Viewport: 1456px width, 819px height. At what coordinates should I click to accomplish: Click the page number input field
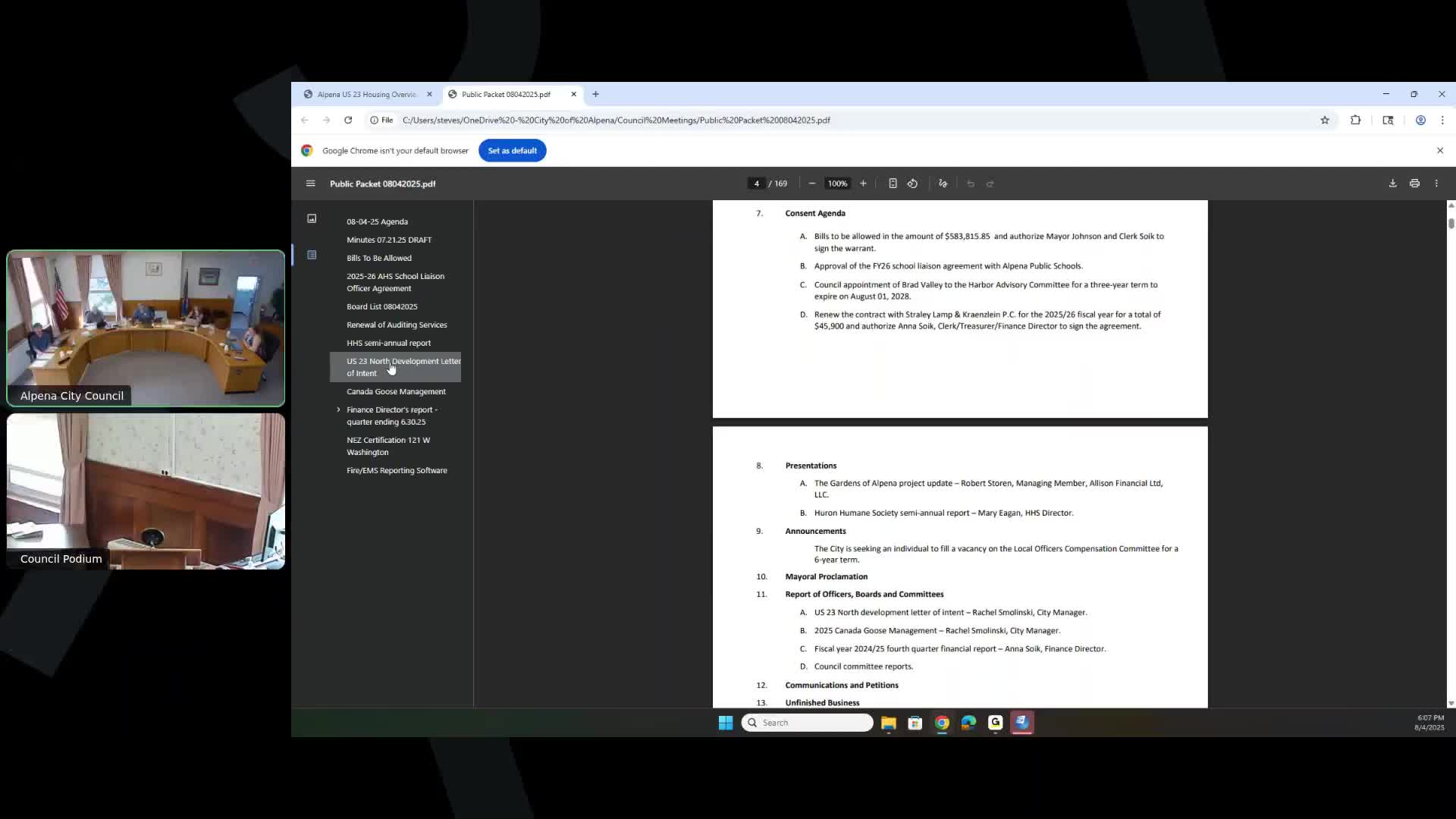tap(756, 184)
